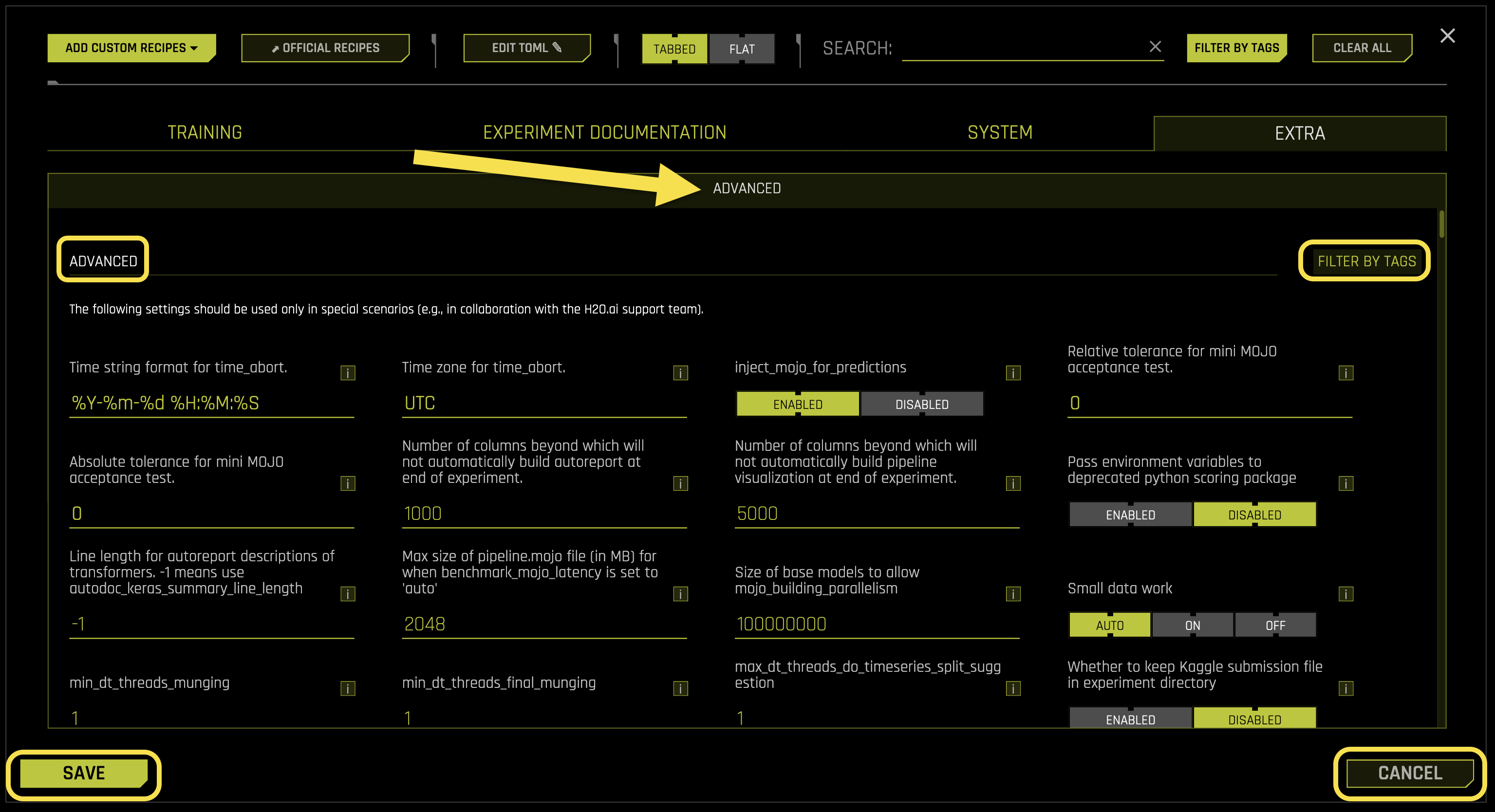1495x812 pixels.
Task: View info for Relative tolerance mini MOJO test
Action: [x=1346, y=373]
